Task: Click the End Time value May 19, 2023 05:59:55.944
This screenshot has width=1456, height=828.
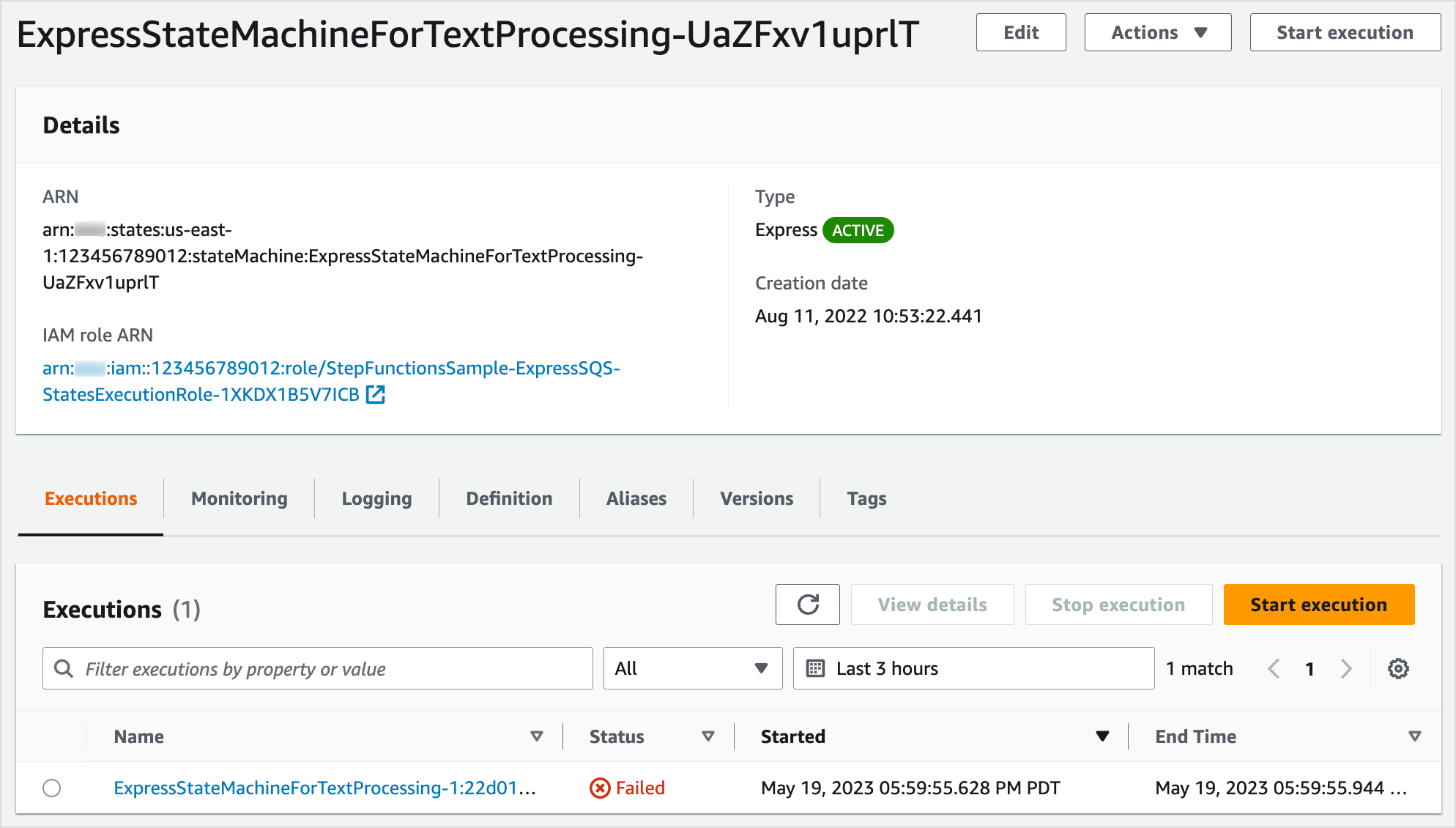Action: 1281,788
